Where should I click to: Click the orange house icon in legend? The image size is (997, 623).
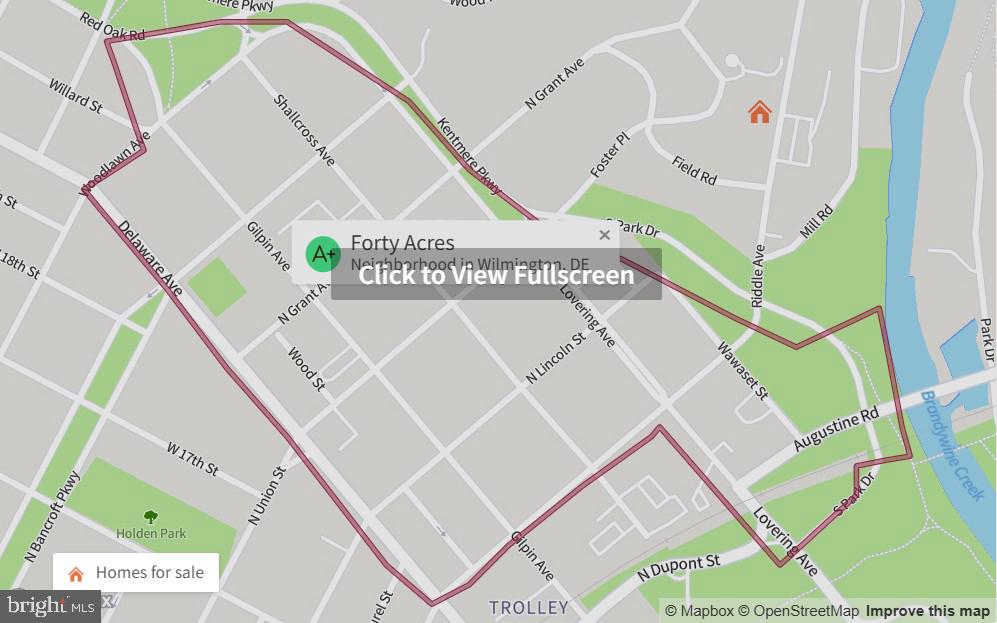[76, 574]
